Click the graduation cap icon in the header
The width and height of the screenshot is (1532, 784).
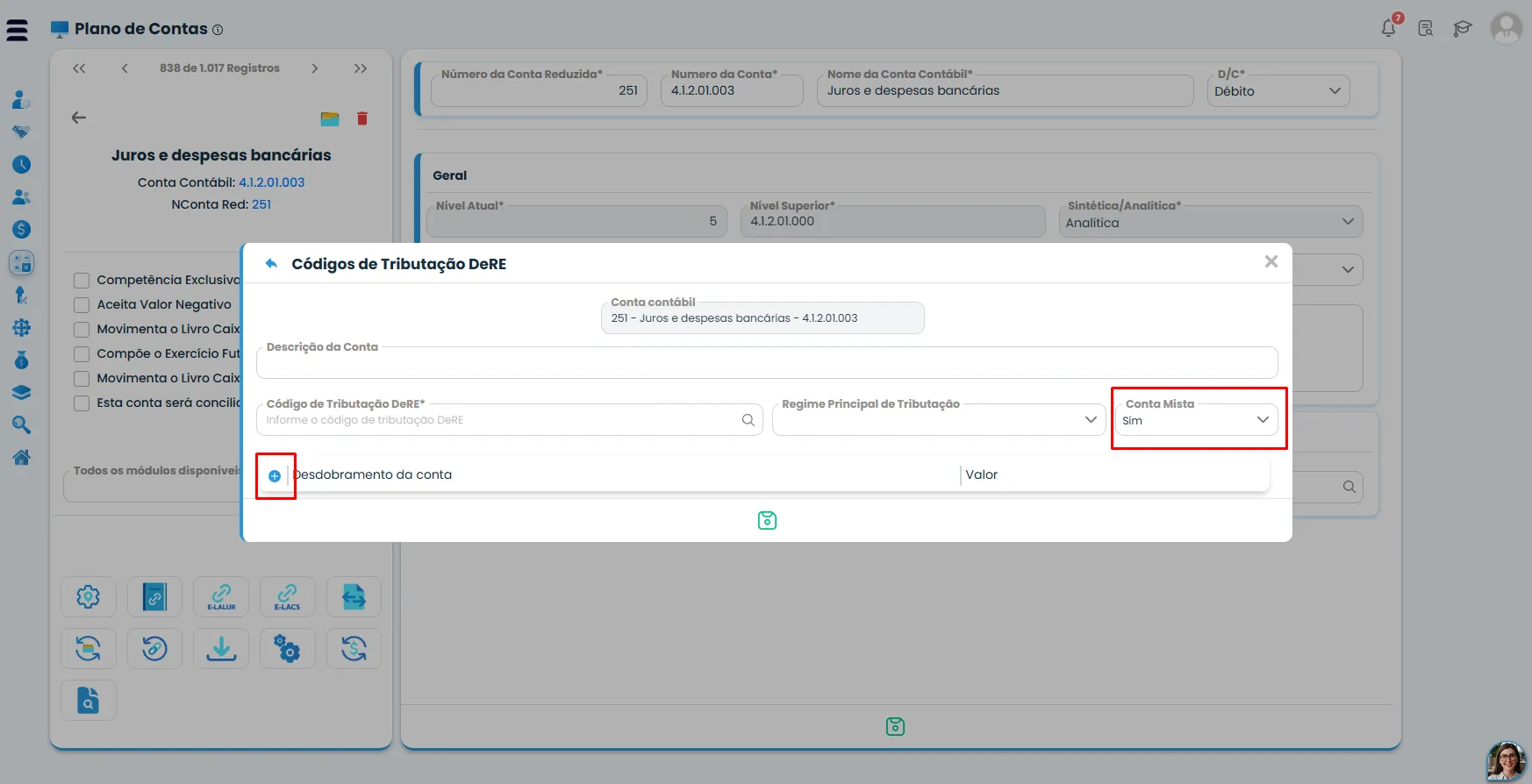(x=1462, y=29)
